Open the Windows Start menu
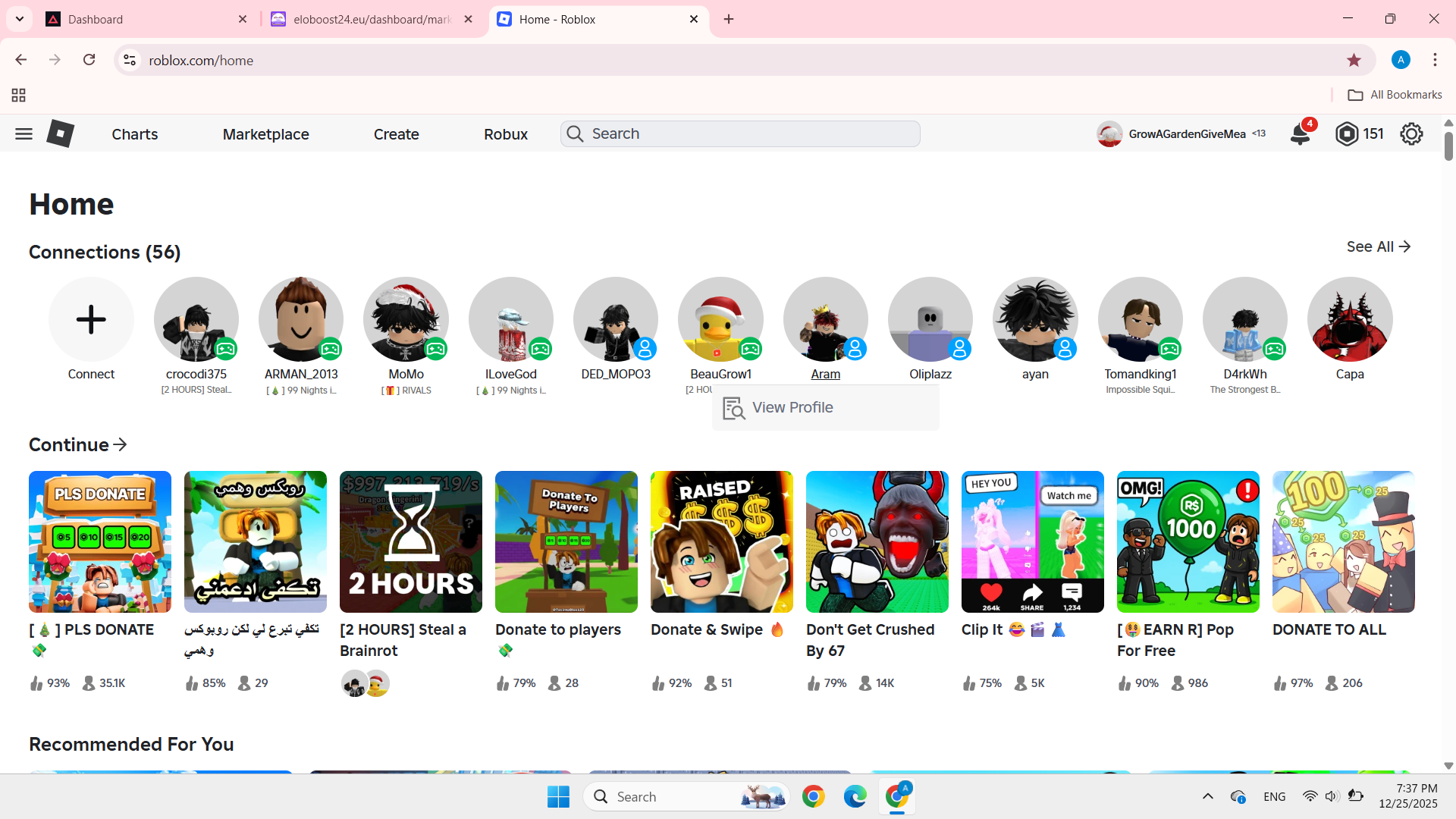1456x819 pixels. pyautogui.click(x=558, y=797)
